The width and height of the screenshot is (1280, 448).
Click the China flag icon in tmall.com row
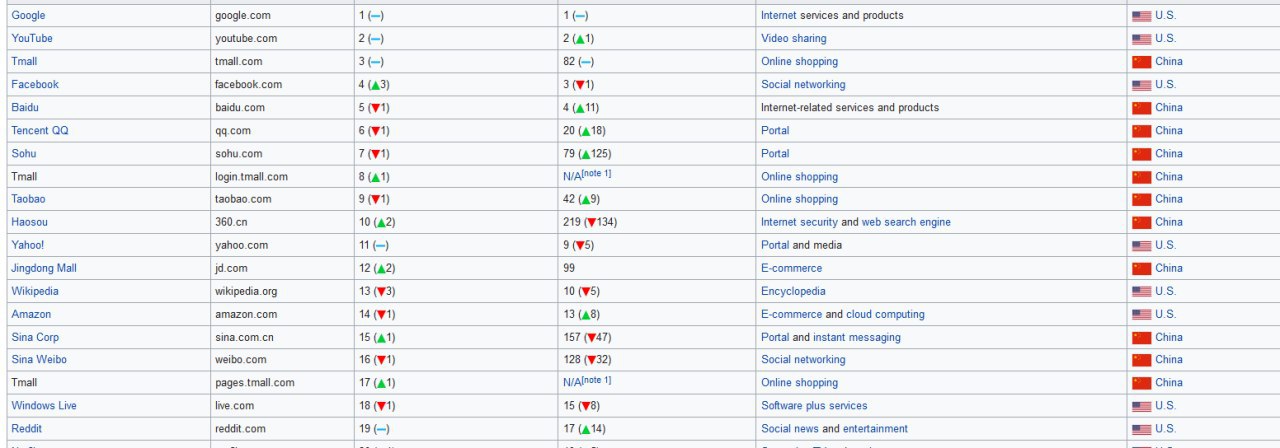click(1141, 62)
